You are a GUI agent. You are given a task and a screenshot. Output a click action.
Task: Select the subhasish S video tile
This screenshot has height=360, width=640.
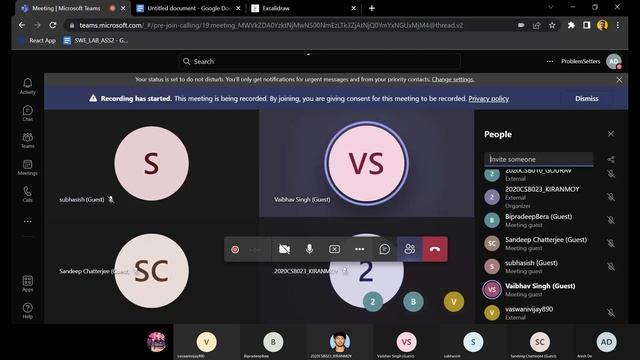[151, 163]
